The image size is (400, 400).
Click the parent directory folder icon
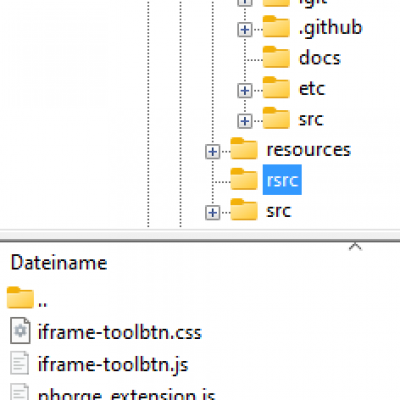click(x=20, y=297)
